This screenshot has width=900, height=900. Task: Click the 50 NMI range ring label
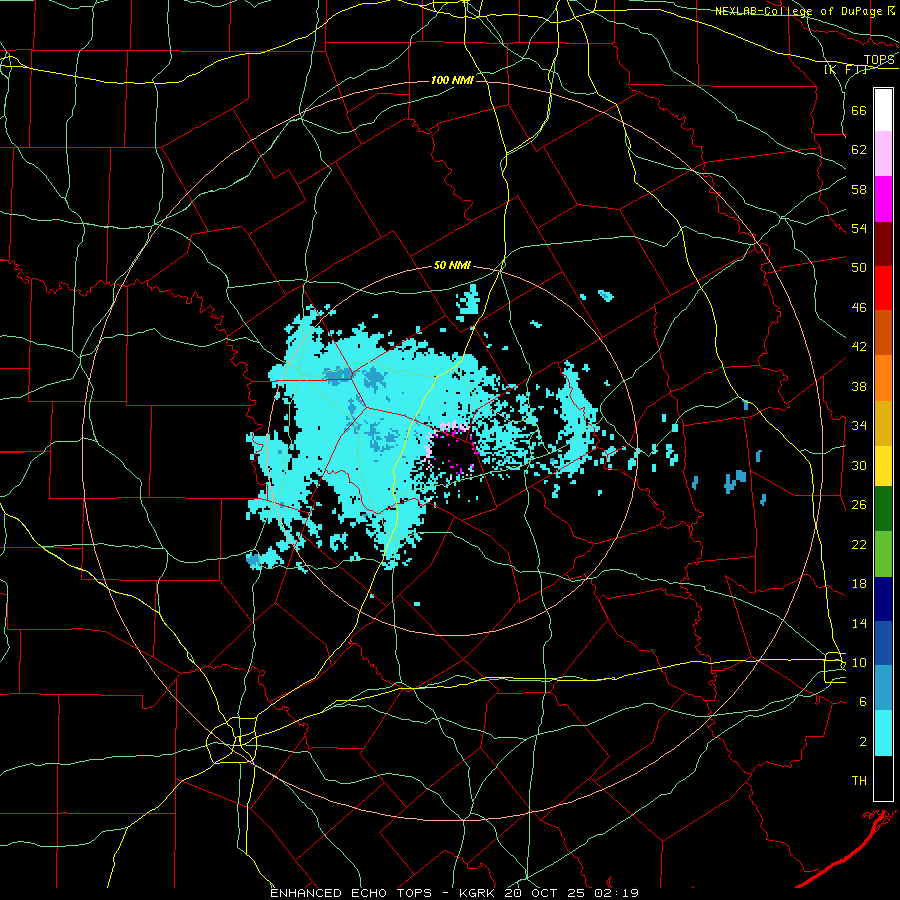click(452, 265)
